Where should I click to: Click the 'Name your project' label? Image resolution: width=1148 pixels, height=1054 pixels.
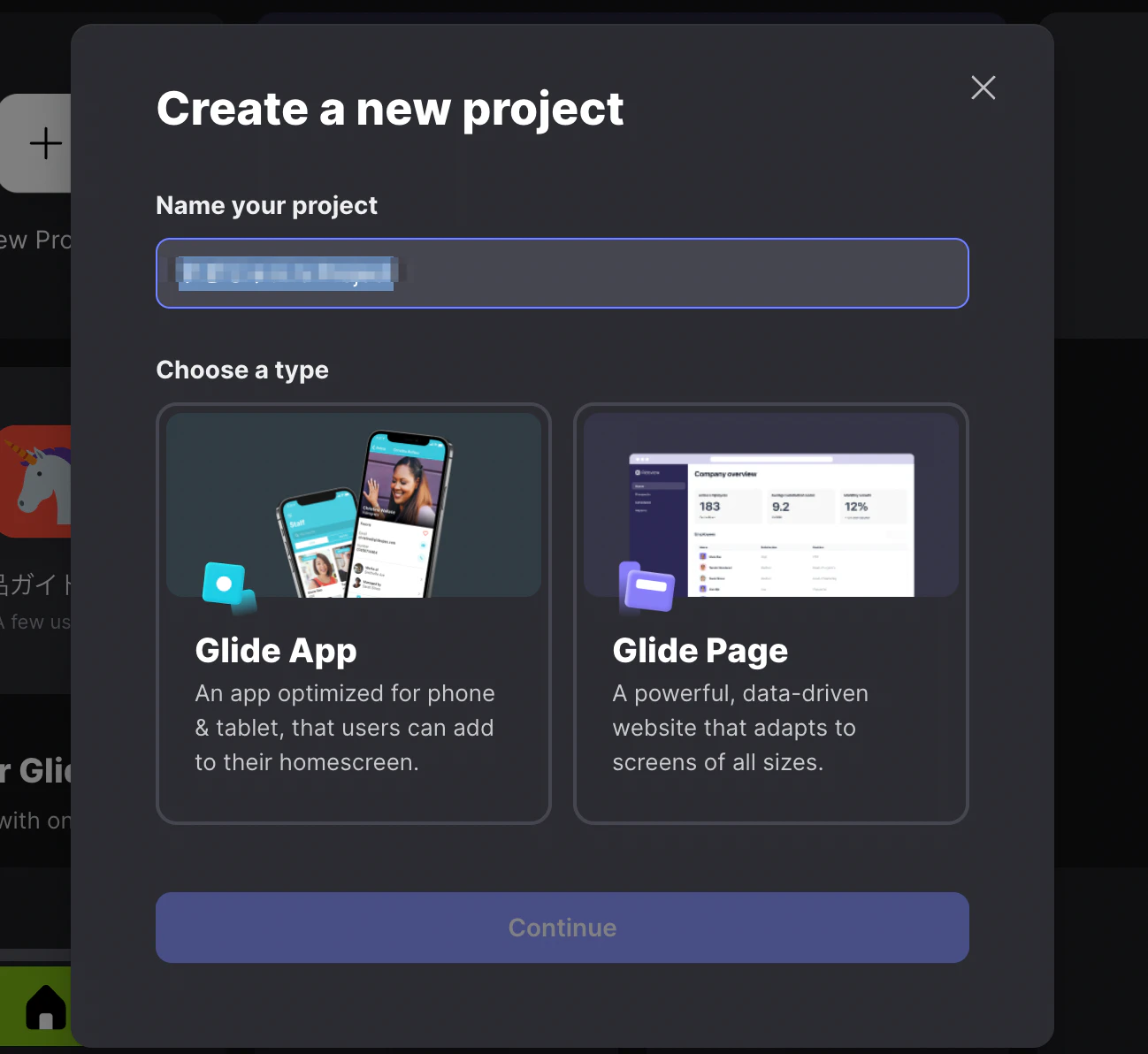267,206
